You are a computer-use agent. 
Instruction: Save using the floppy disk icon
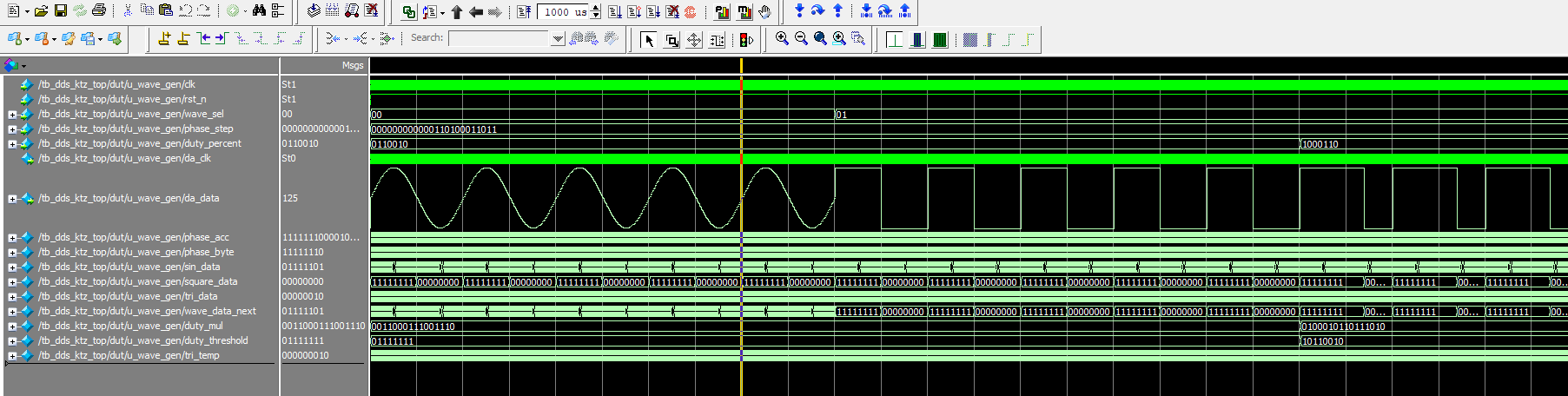point(60,11)
